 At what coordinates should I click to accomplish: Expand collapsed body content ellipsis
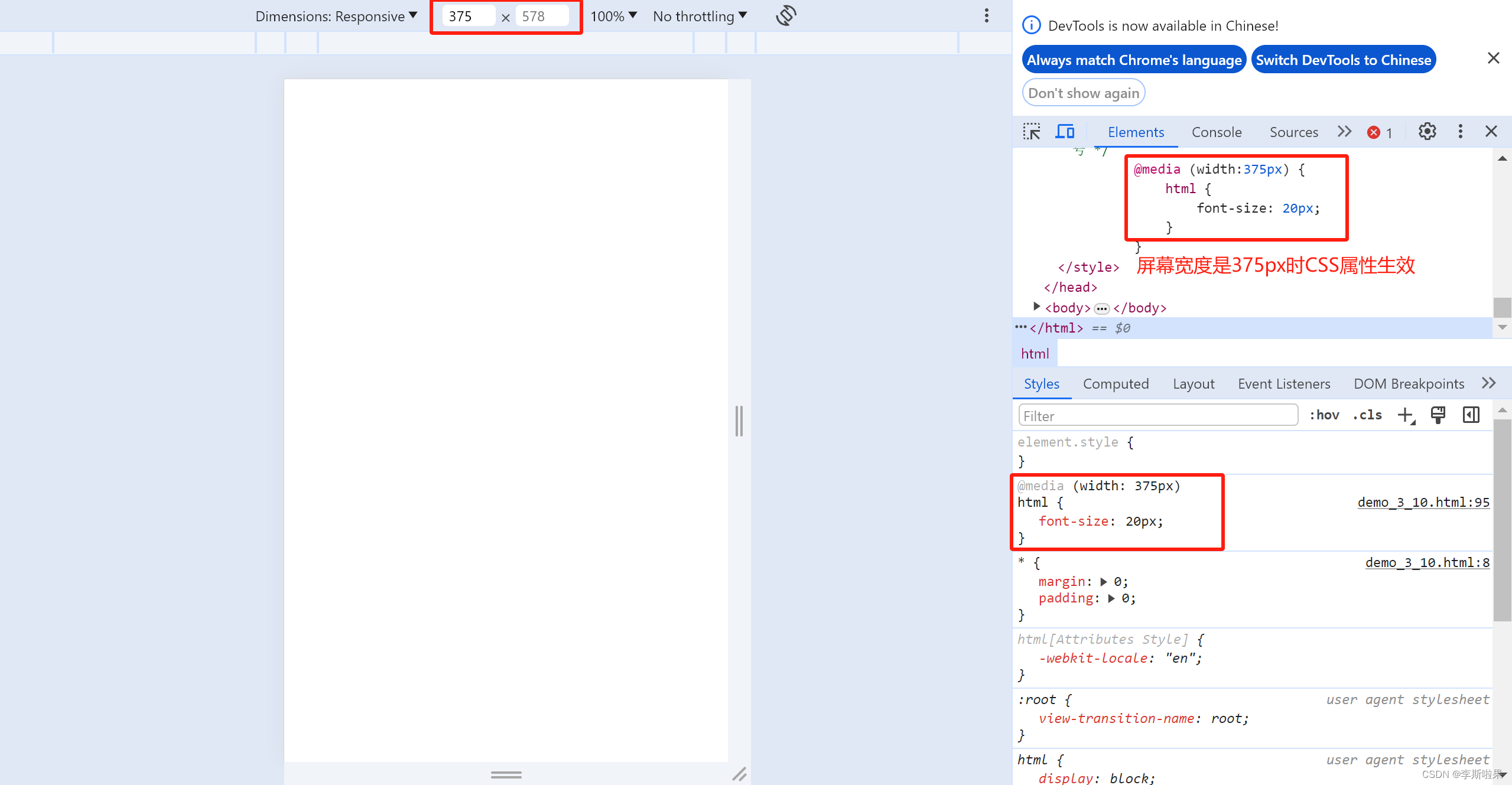point(1101,308)
